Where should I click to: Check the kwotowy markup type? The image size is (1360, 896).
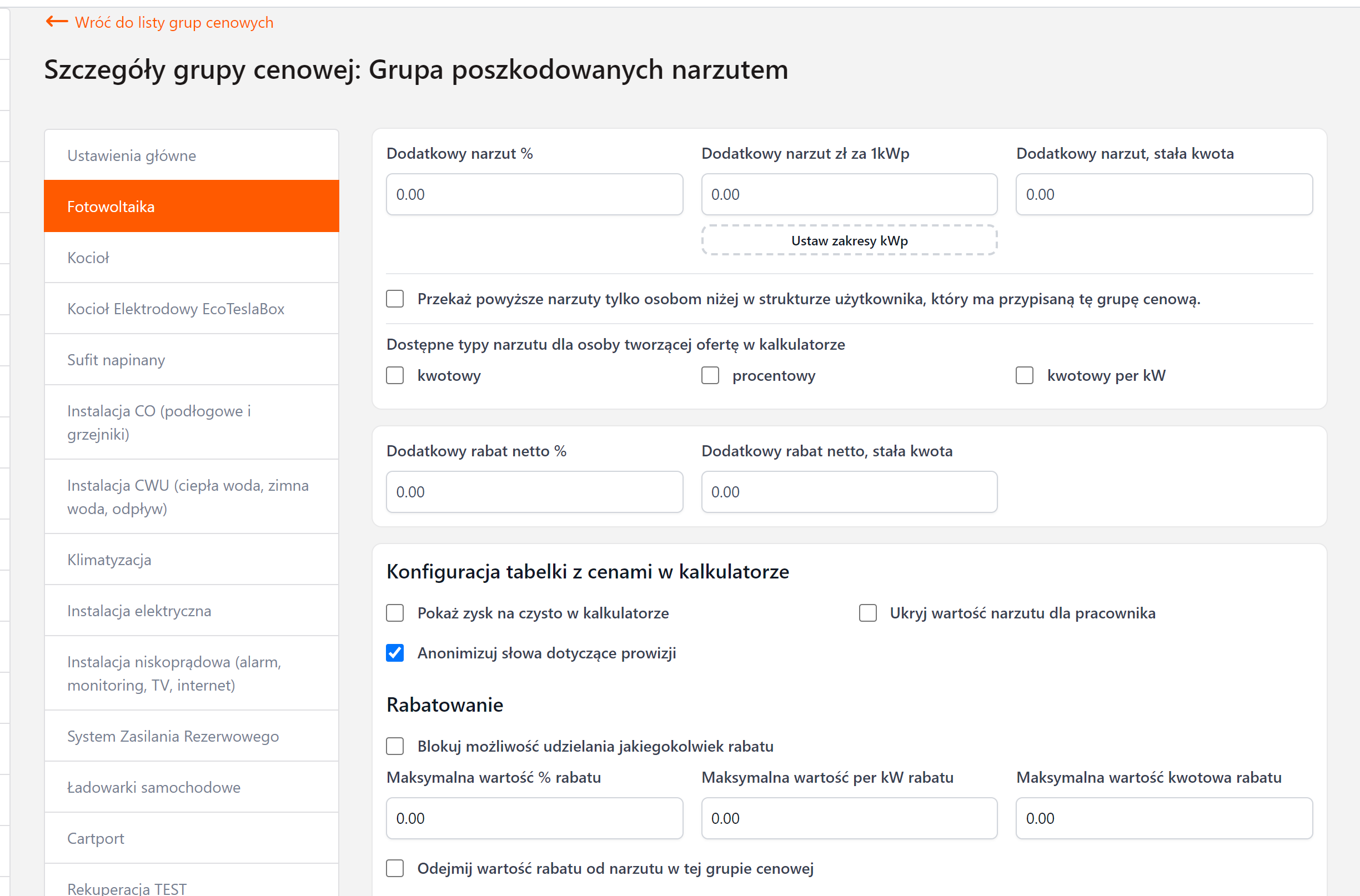tap(395, 375)
